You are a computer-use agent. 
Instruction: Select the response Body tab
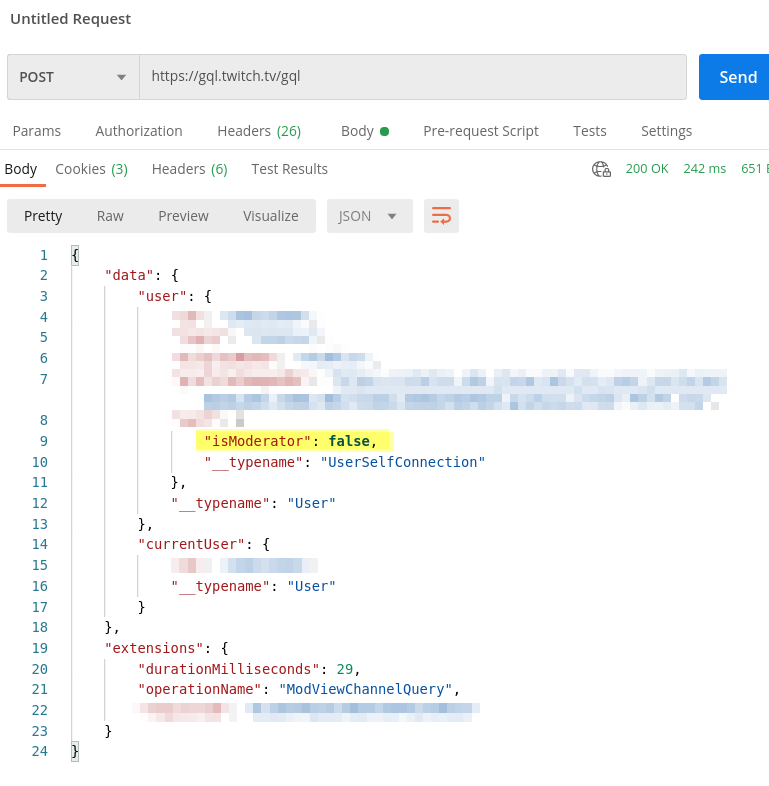21,169
